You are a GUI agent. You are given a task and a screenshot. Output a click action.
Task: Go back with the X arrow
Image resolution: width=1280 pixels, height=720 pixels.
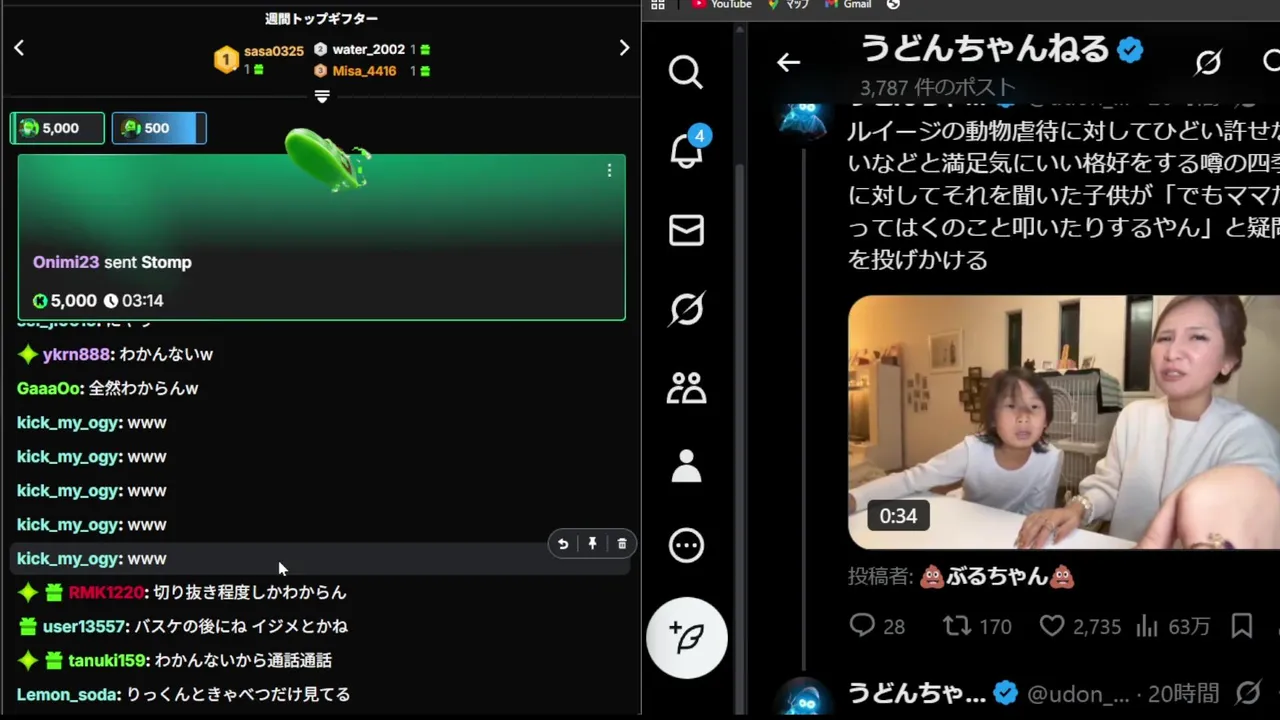pyautogui.click(x=788, y=62)
